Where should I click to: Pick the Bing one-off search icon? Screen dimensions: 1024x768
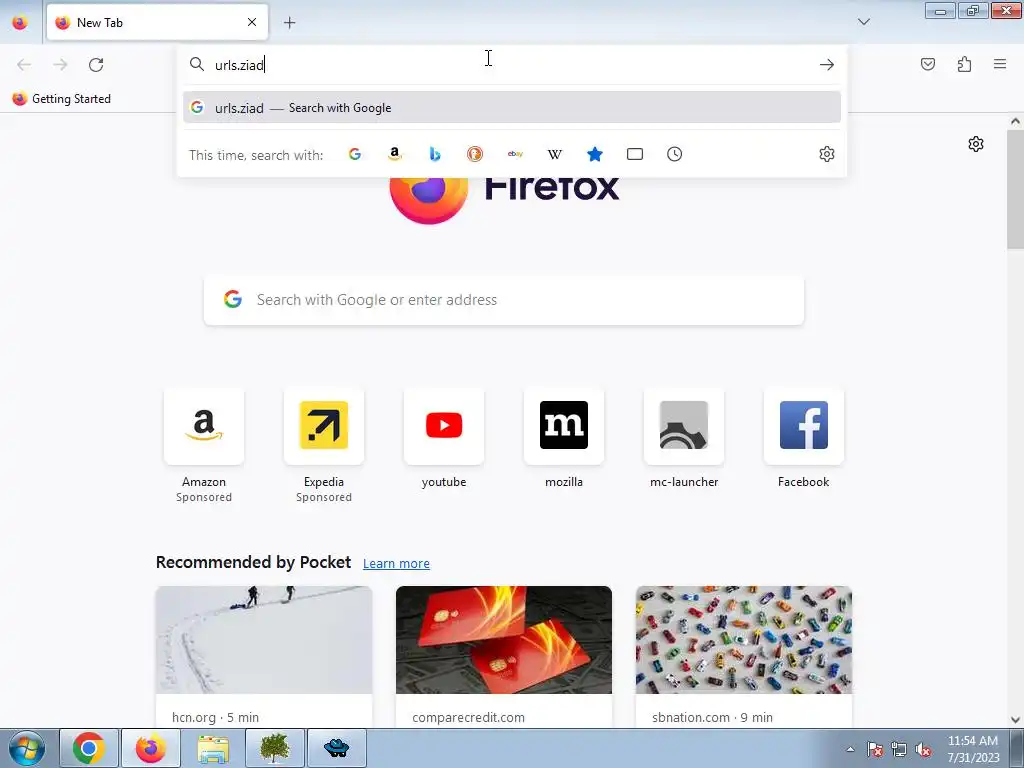[435, 154]
